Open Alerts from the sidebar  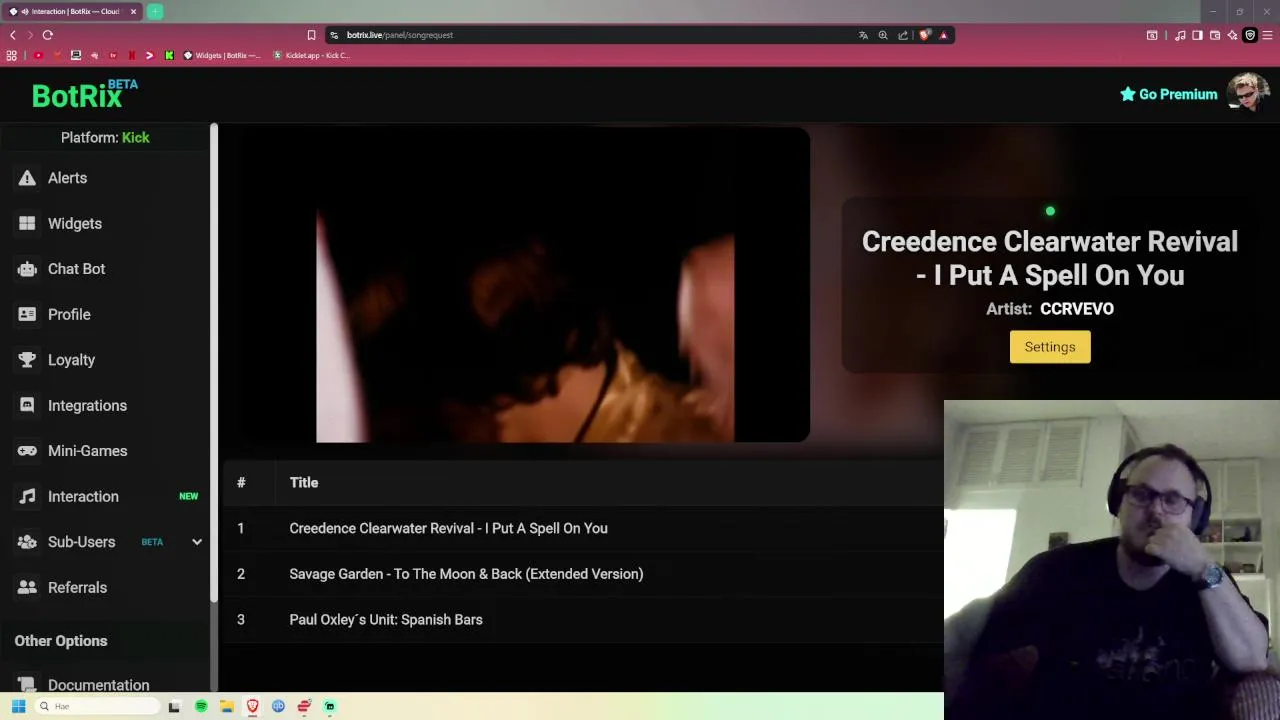click(x=67, y=178)
